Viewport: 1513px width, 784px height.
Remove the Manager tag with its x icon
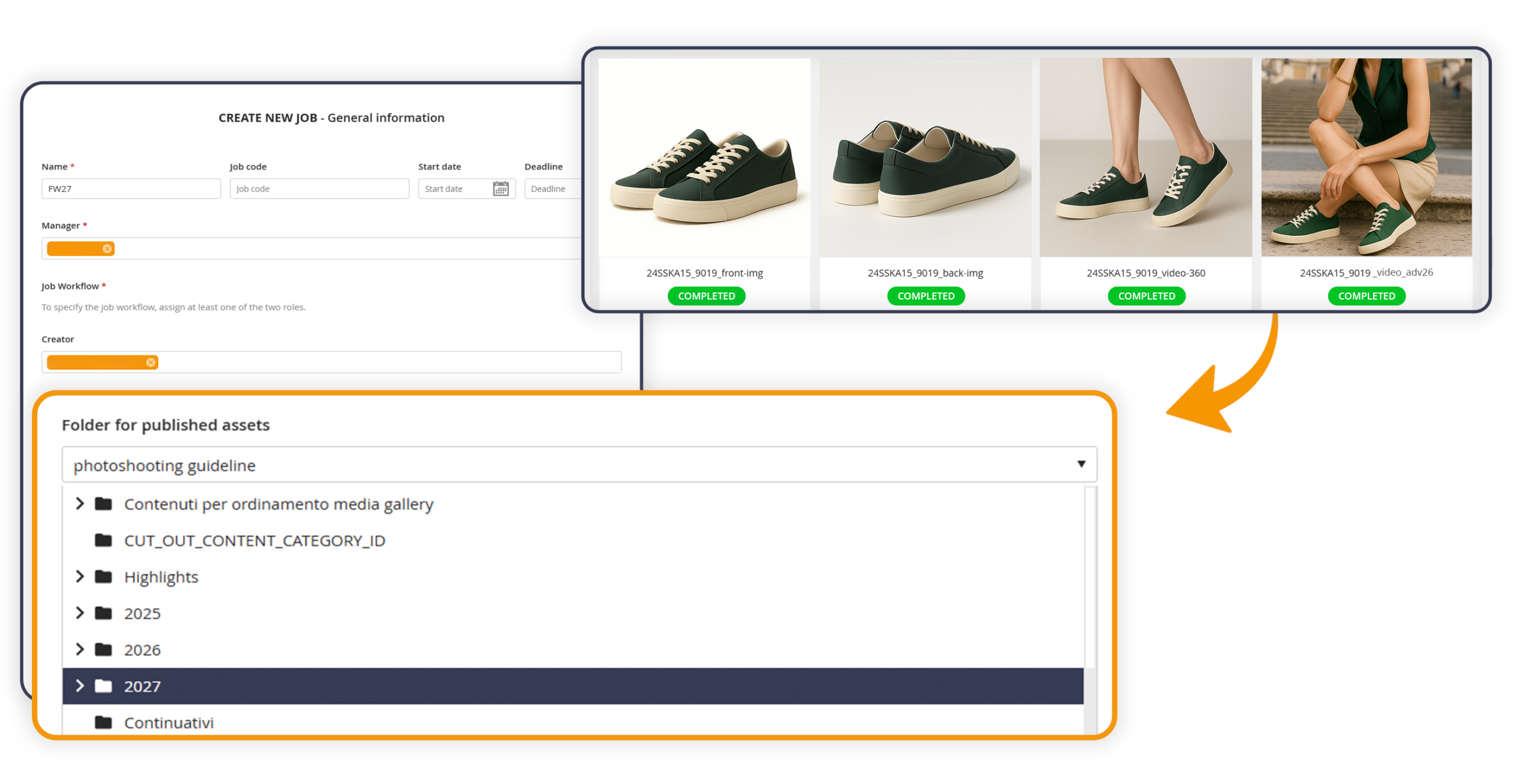click(107, 249)
